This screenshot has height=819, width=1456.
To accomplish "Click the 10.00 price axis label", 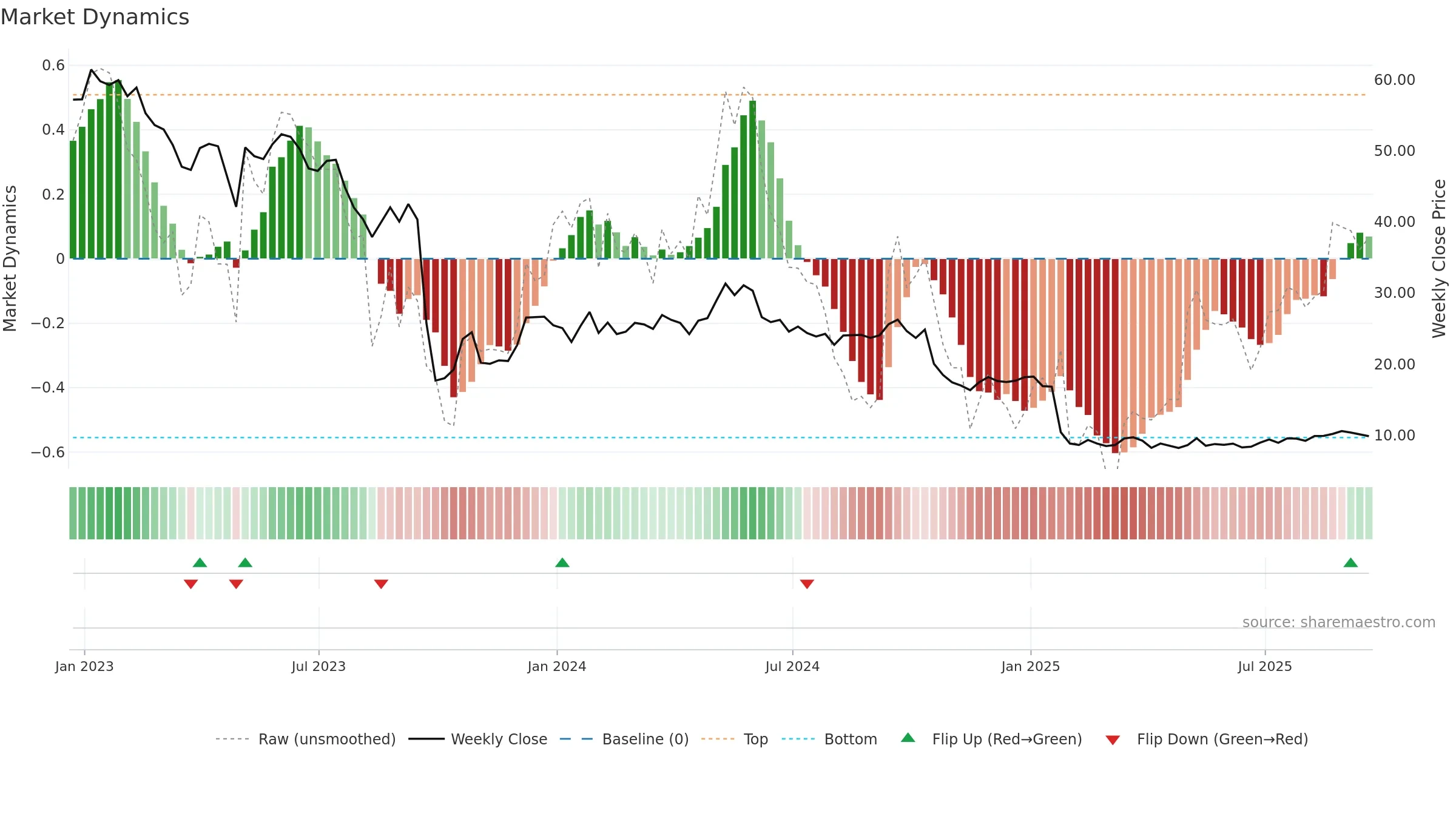I will 1395,436.
